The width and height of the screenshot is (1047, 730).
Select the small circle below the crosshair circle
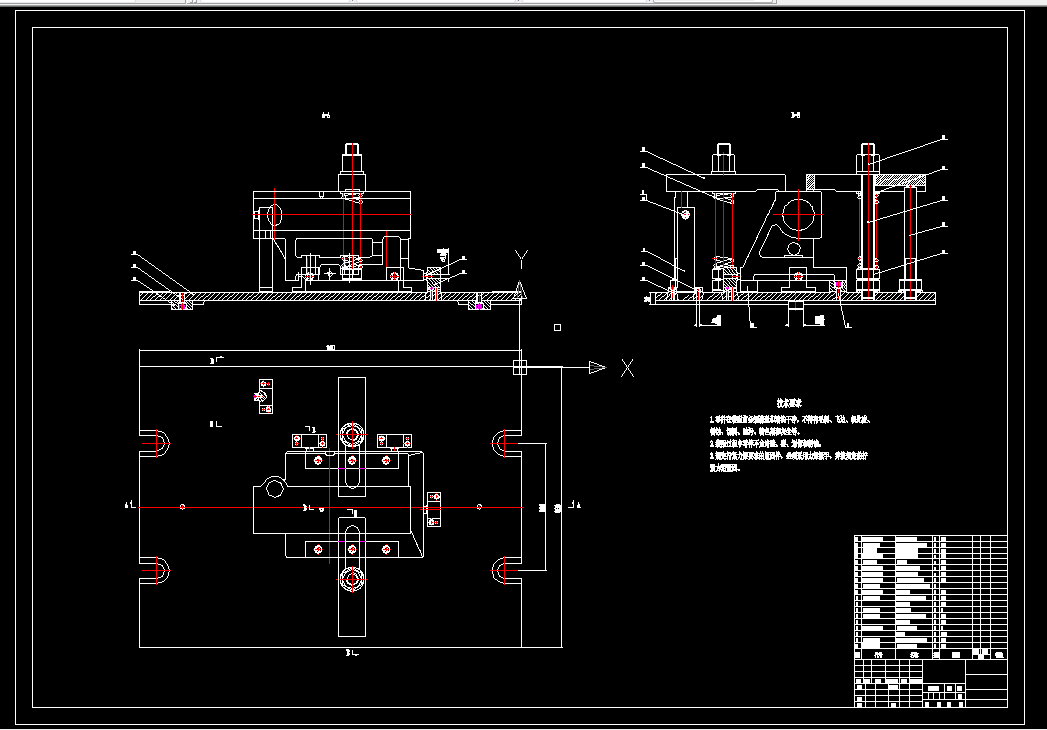pyautogui.click(x=793, y=250)
